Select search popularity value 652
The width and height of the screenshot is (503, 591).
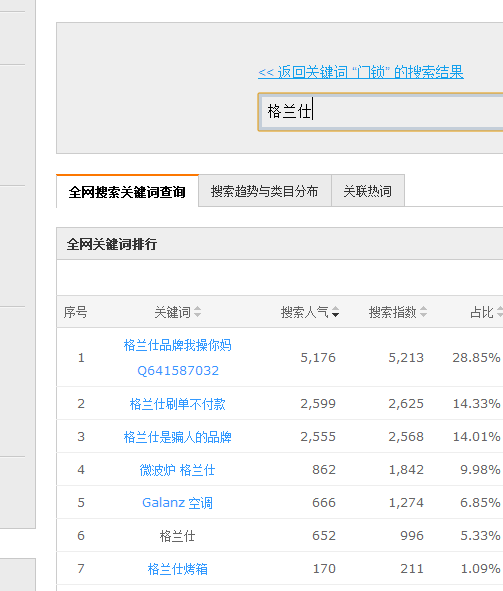[x=324, y=536]
